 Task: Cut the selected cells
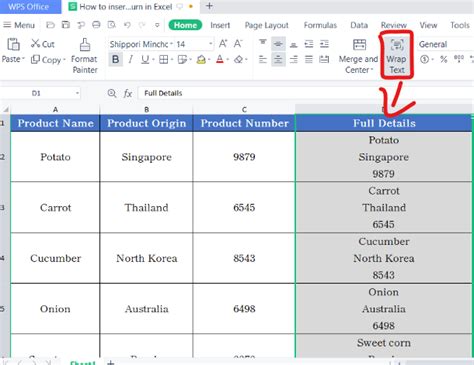pyautogui.click(x=42, y=44)
